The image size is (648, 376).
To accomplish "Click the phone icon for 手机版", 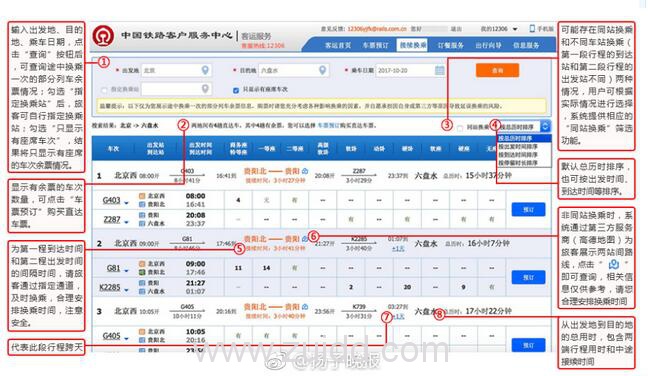I will 532,29.
